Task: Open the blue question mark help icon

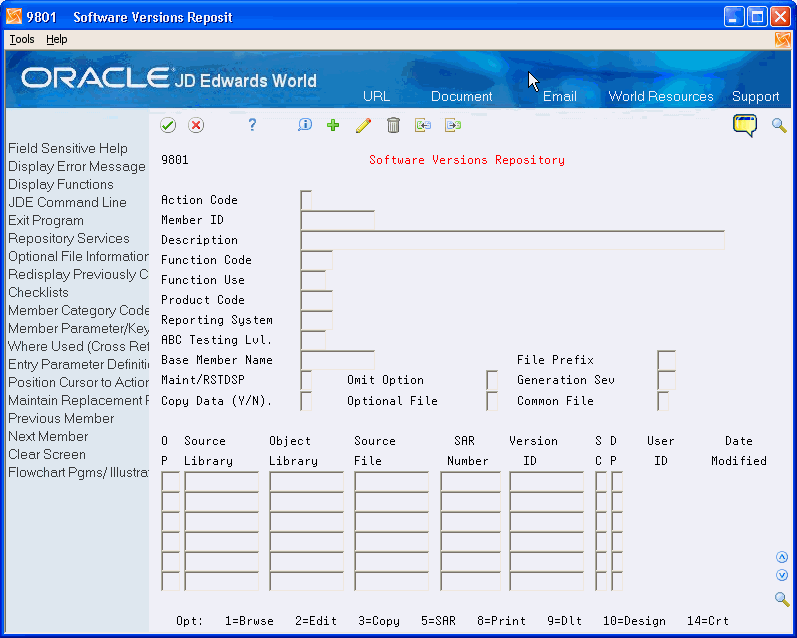Action: (252, 125)
